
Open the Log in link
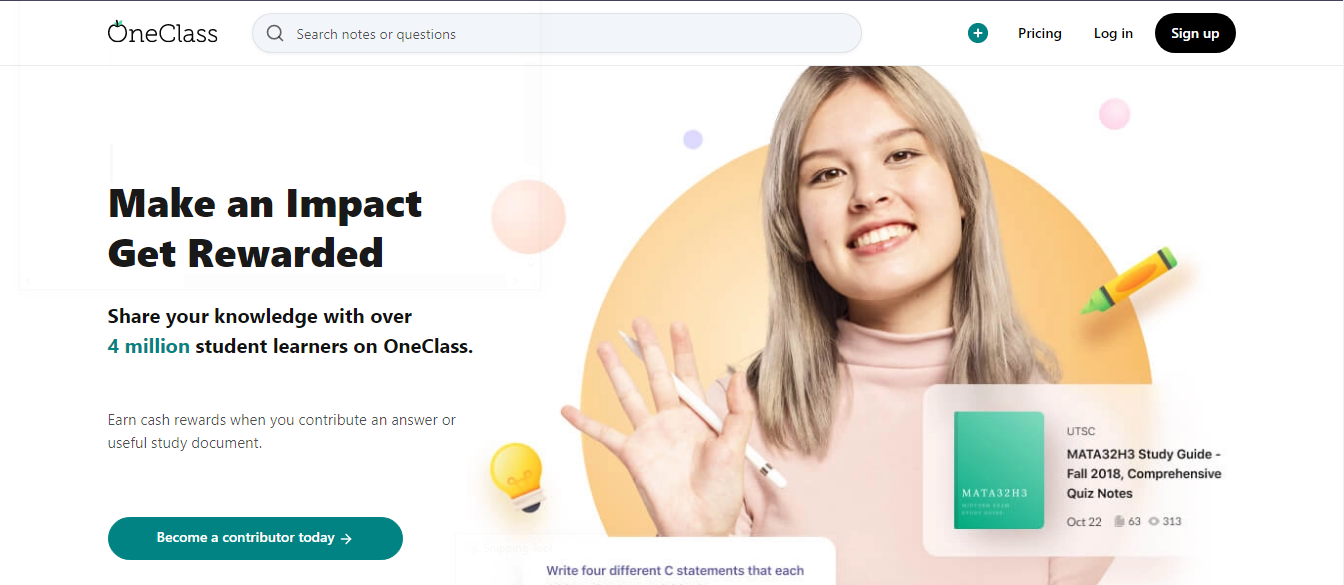1113,33
